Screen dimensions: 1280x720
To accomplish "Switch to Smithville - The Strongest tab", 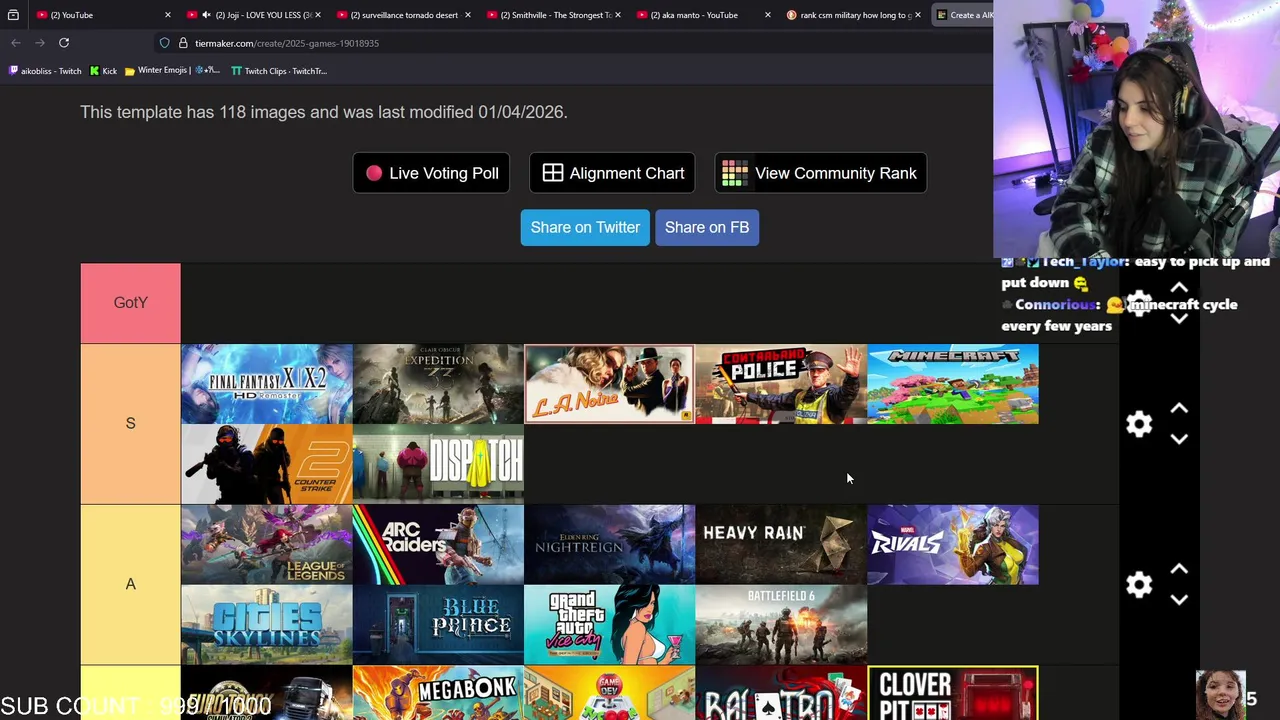I will 552,15.
